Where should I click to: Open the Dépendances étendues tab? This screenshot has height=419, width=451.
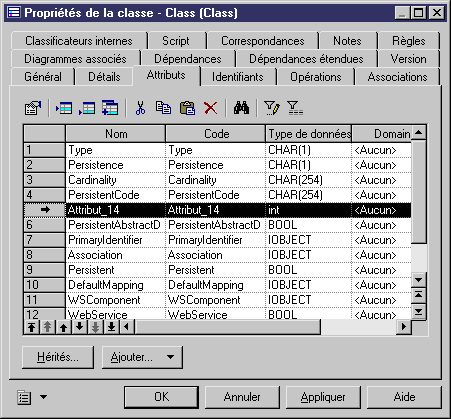point(306,59)
